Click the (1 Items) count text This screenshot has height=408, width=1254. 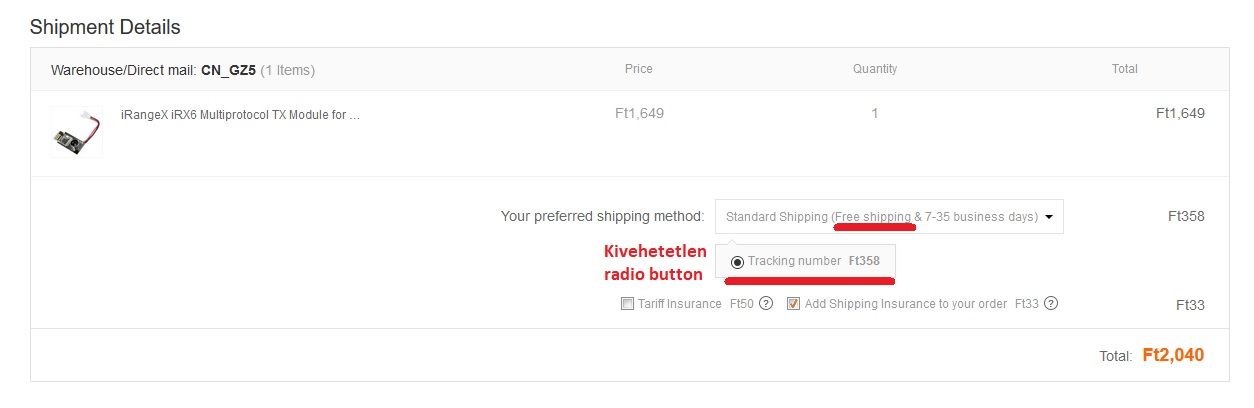(x=288, y=70)
